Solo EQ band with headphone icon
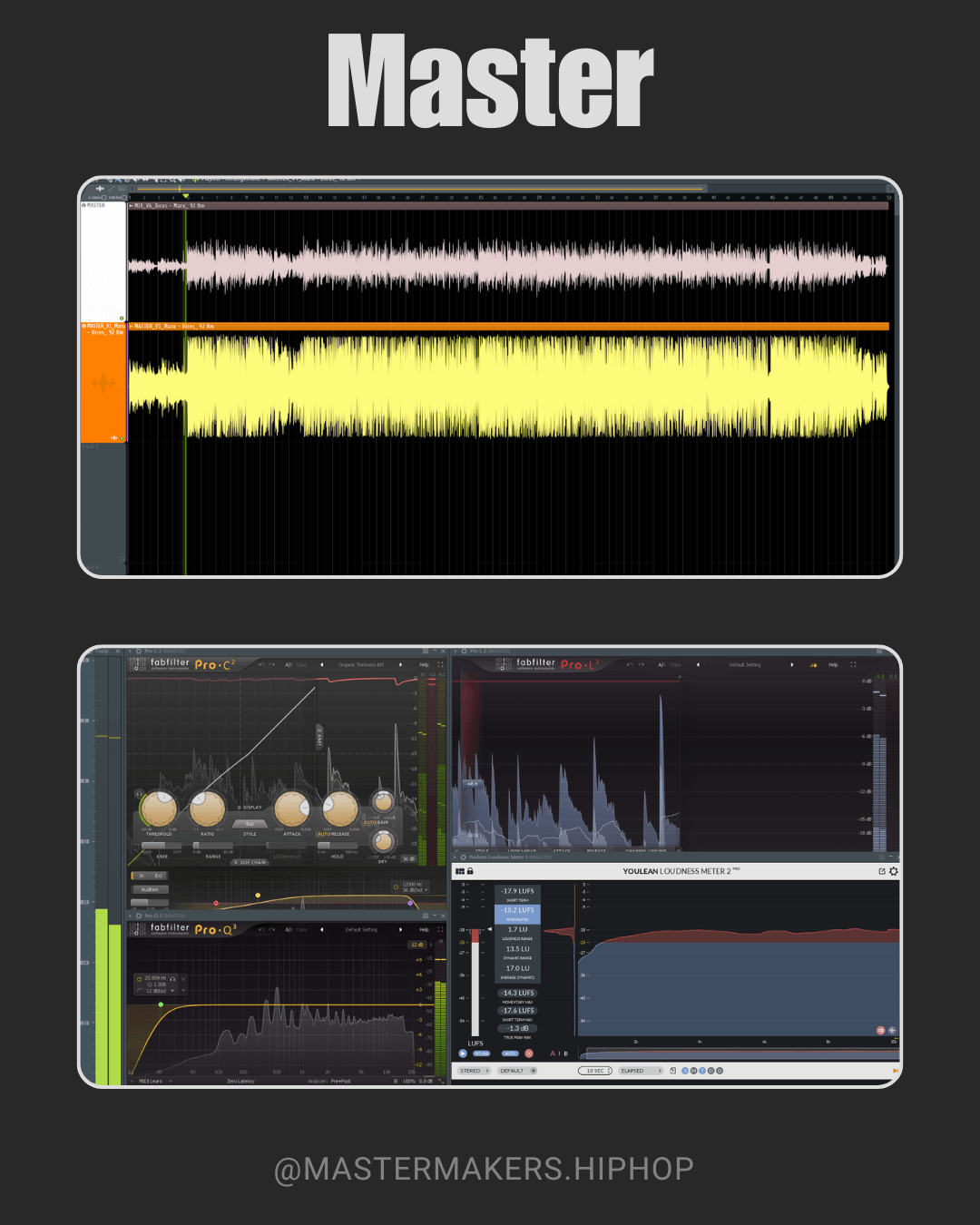The image size is (980, 1225). pyautogui.click(x=172, y=979)
